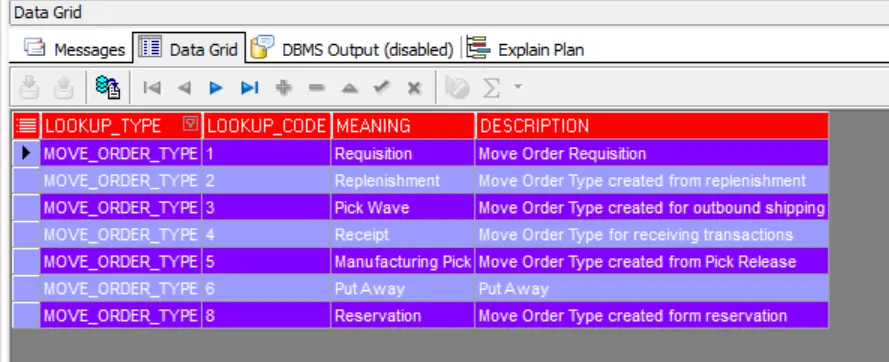The width and height of the screenshot is (889, 362).
Task: Open the dropdown arrow beside sigma
Action: tap(517, 87)
